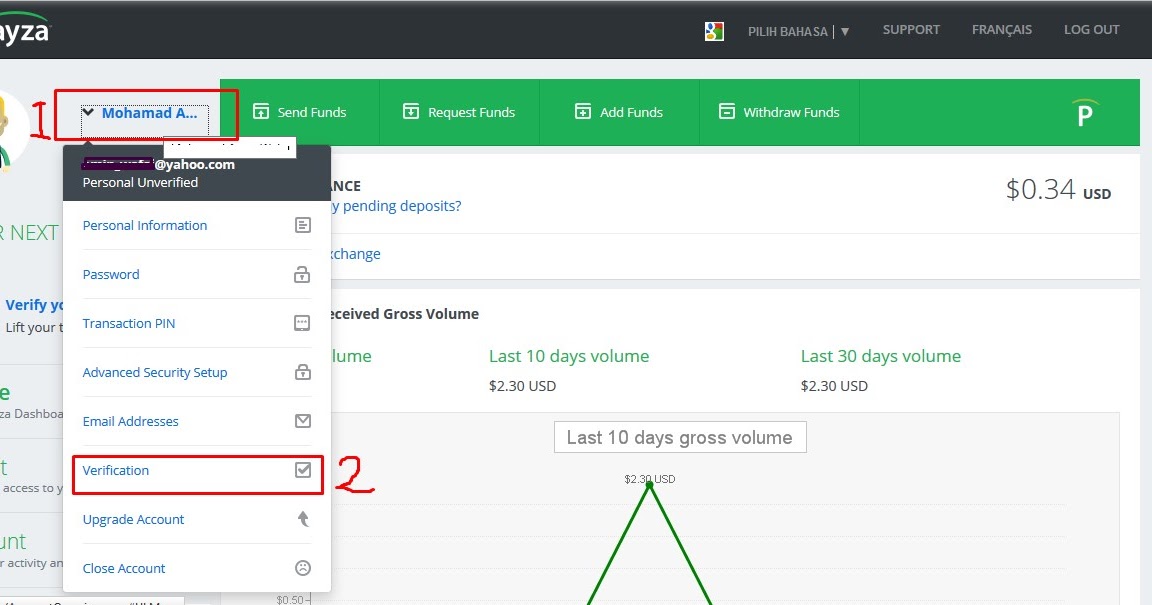Click the Support link in header
The height and width of the screenshot is (605, 1152).
tap(911, 29)
